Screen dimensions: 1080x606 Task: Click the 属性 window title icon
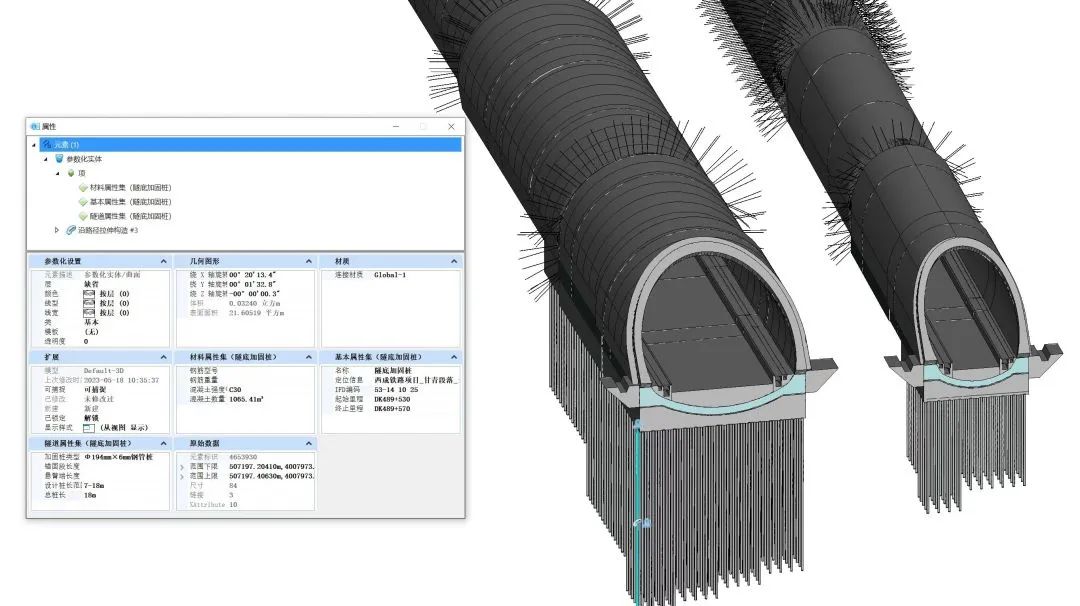pos(35,127)
